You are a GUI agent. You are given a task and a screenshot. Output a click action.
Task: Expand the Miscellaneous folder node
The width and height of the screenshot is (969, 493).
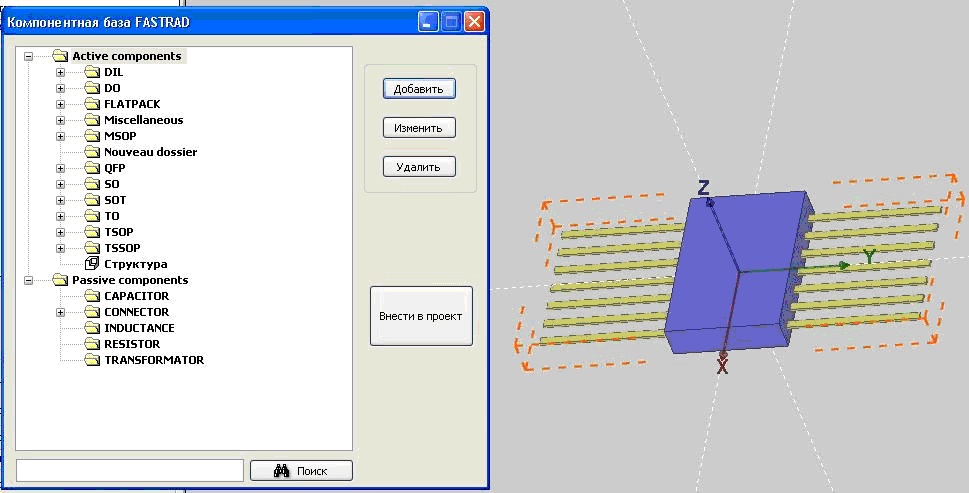61,120
